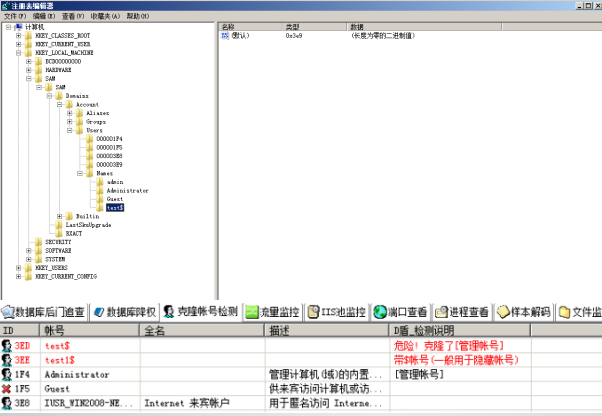The image size is (602, 416).
Task: Expand the Builtin registry key
Action: (60, 216)
